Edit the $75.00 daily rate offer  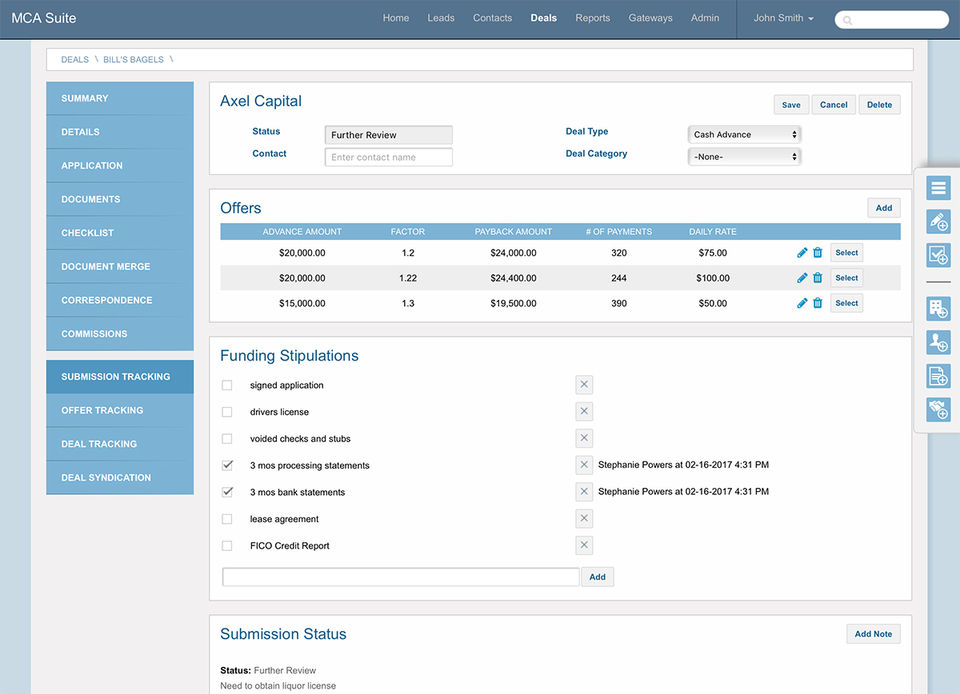point(802,253)
